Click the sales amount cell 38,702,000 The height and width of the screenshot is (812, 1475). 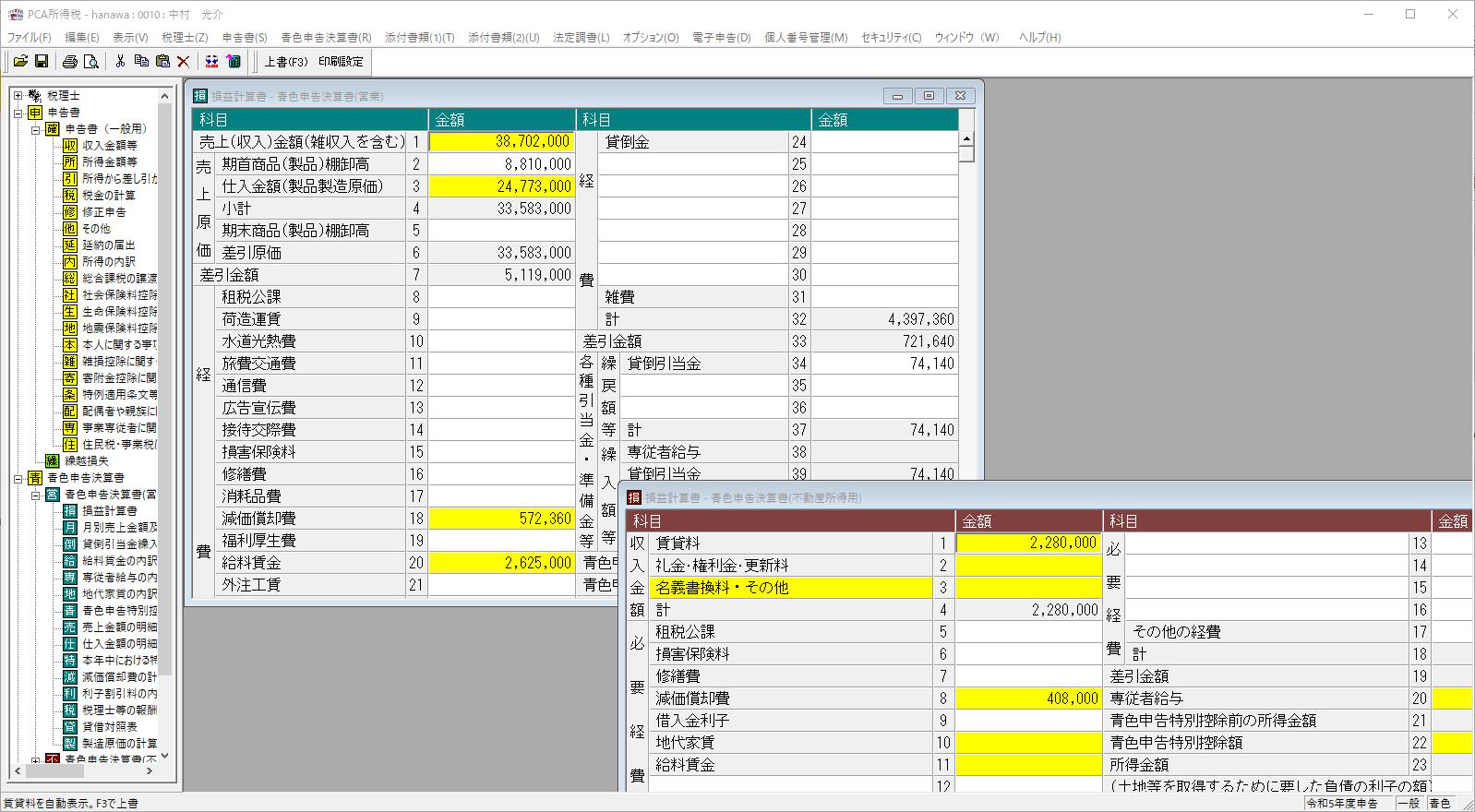tap(501, 142)
